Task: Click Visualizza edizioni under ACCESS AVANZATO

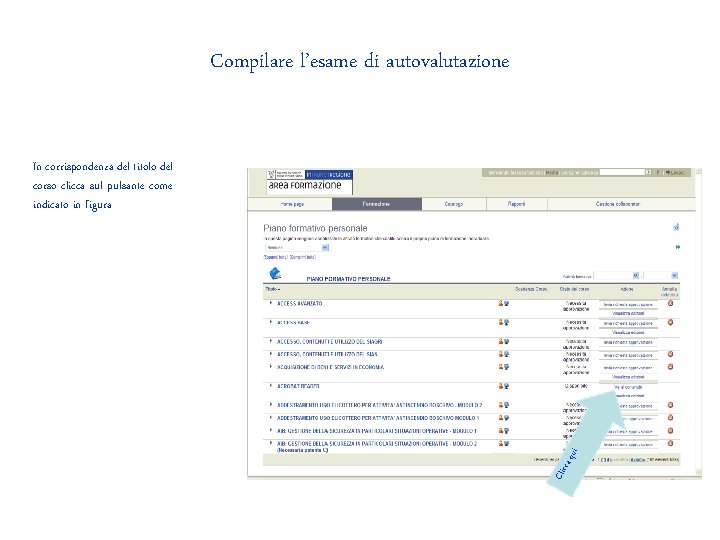Action: 628,313
